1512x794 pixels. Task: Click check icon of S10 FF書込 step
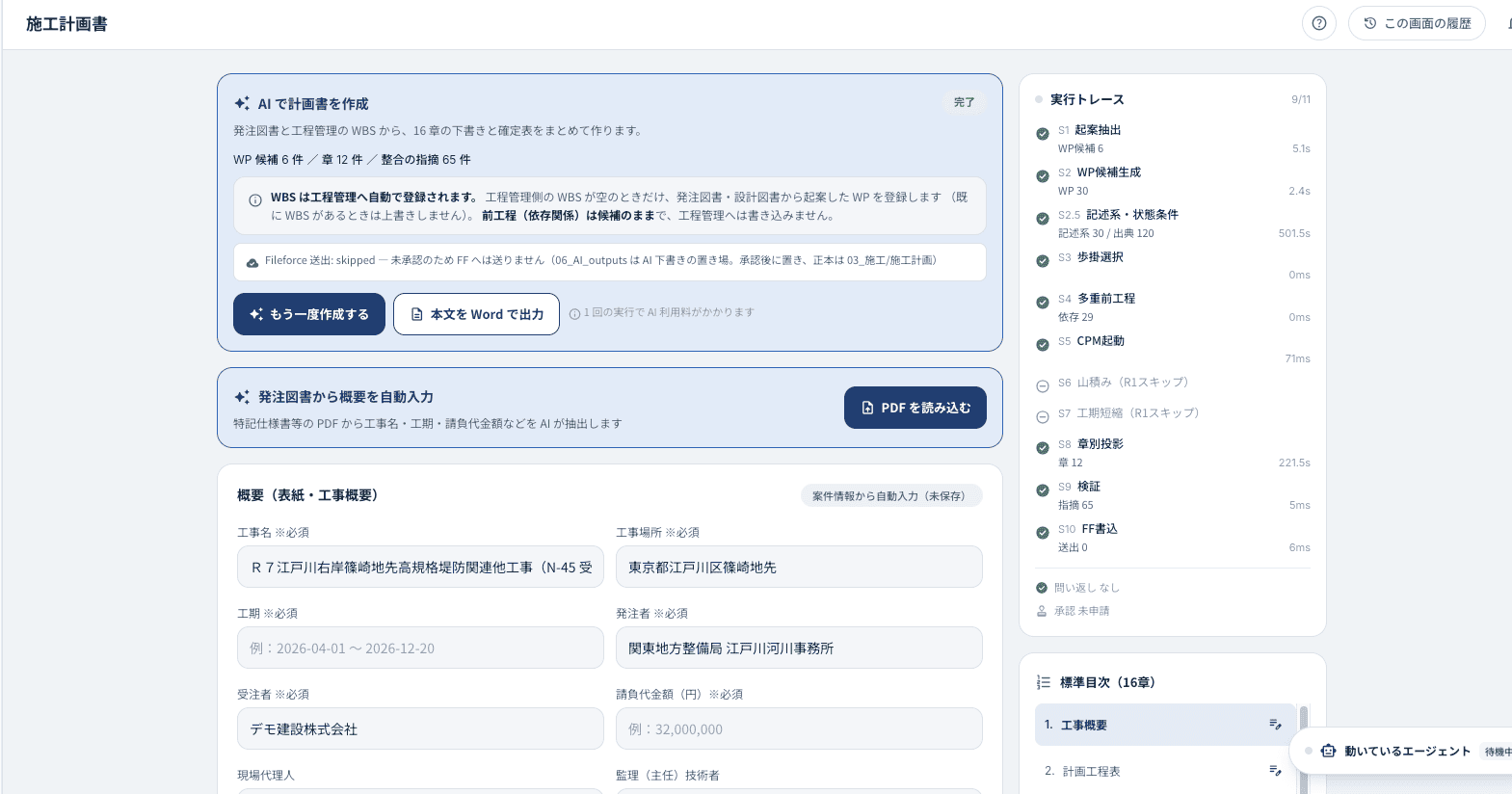tap(1043, 533)
